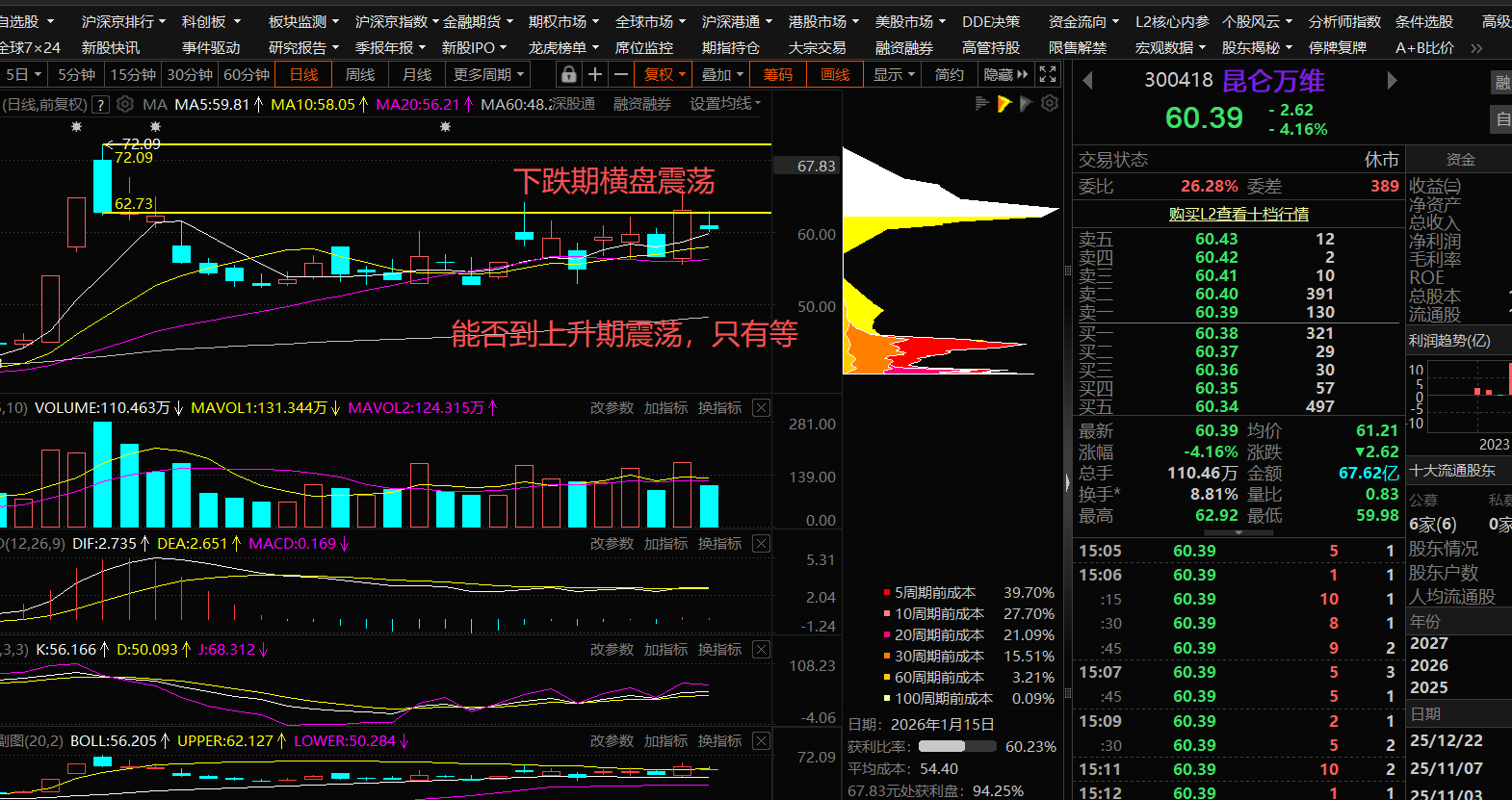Image resolution: width=1512 pixels, height=800 pixels.
Task: Zoom in chart with plus icon
Action: (595, 74)
